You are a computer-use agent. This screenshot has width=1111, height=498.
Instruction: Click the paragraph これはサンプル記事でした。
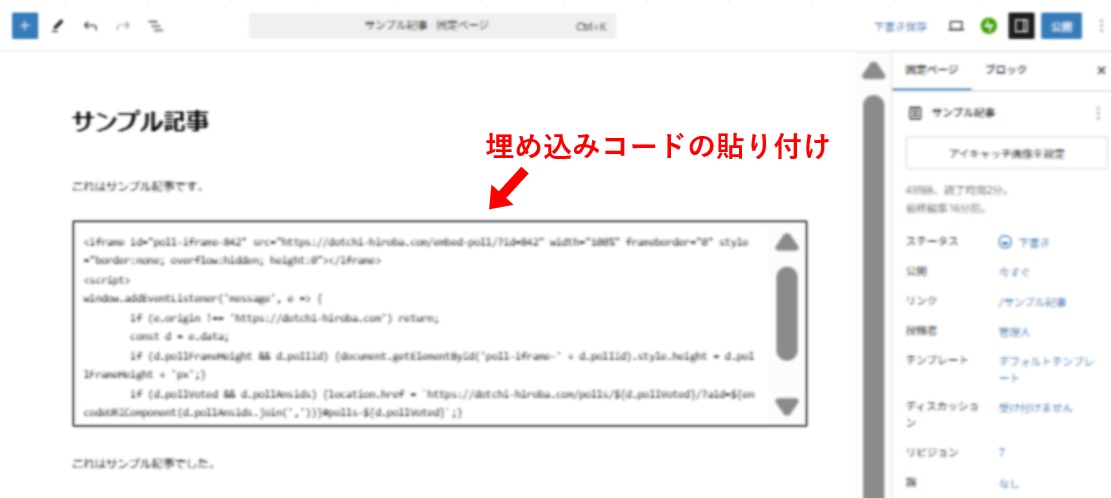pyautogui.click(x=143, y=465)
